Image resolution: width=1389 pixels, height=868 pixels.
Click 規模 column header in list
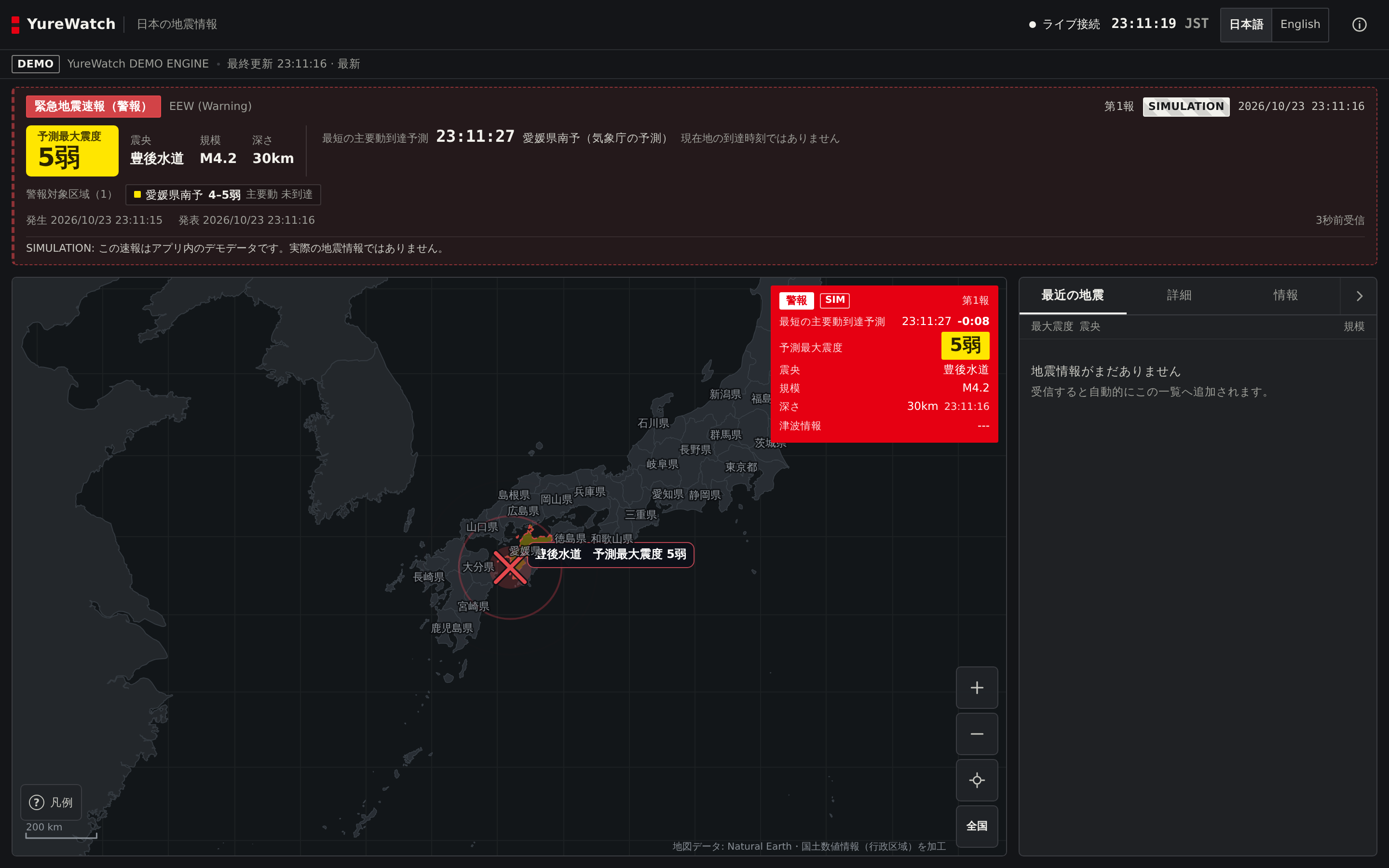(x=1353, y=326)
